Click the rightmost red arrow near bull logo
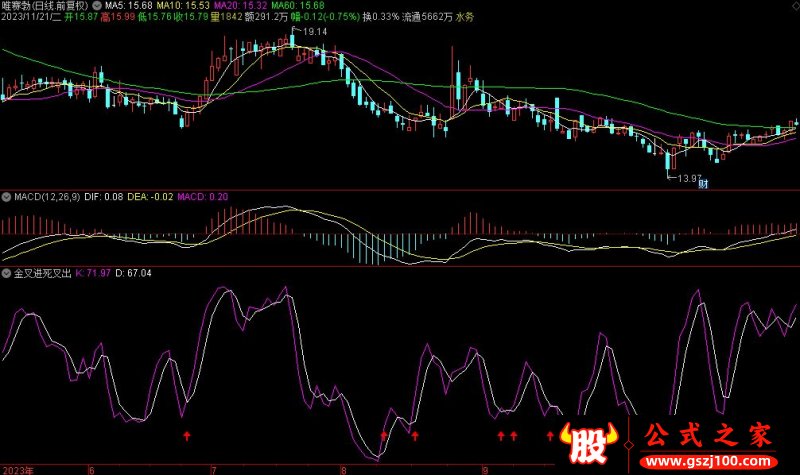Viewport: 800px width, 475px height. coord(550,436)
